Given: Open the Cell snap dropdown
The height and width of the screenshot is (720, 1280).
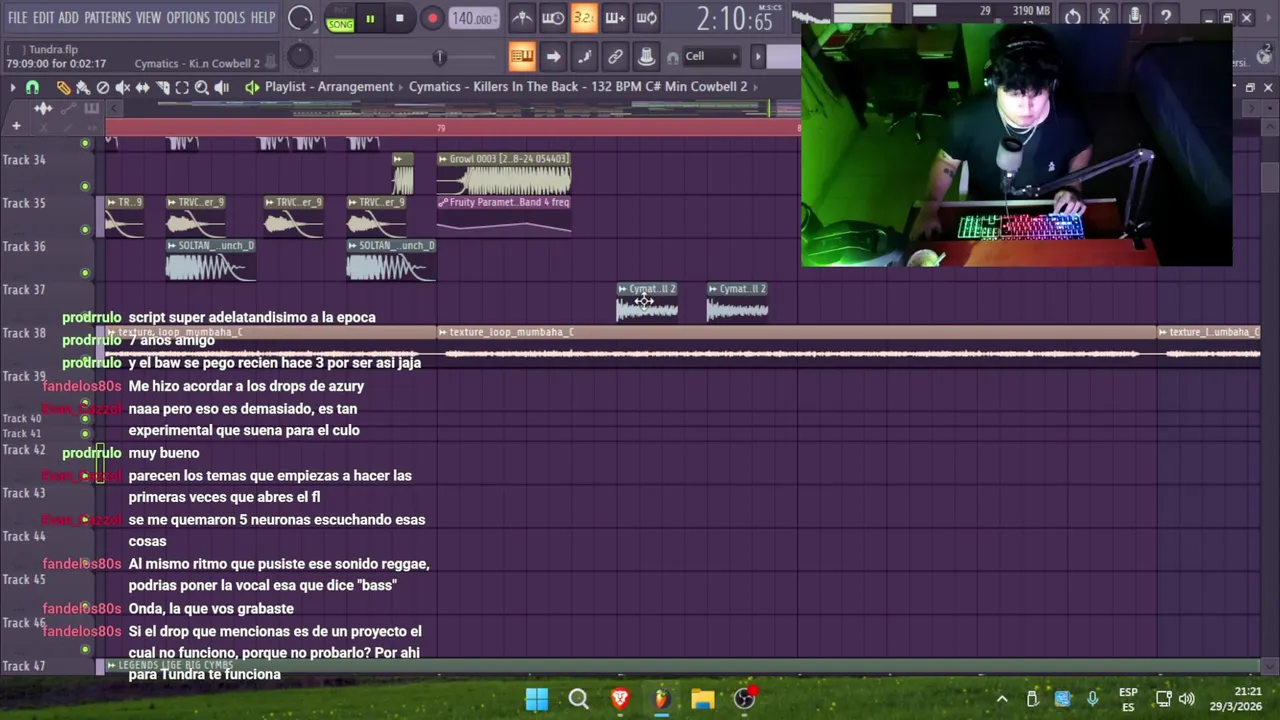Looking at the screenshot, I should click(x=710, y=56).
